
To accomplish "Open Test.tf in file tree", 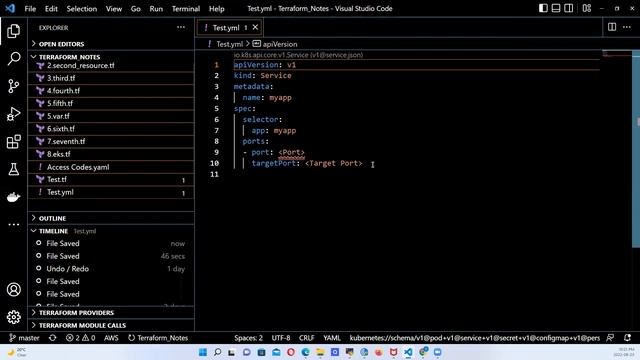I will pyautogui.click(x=111, y=179).
